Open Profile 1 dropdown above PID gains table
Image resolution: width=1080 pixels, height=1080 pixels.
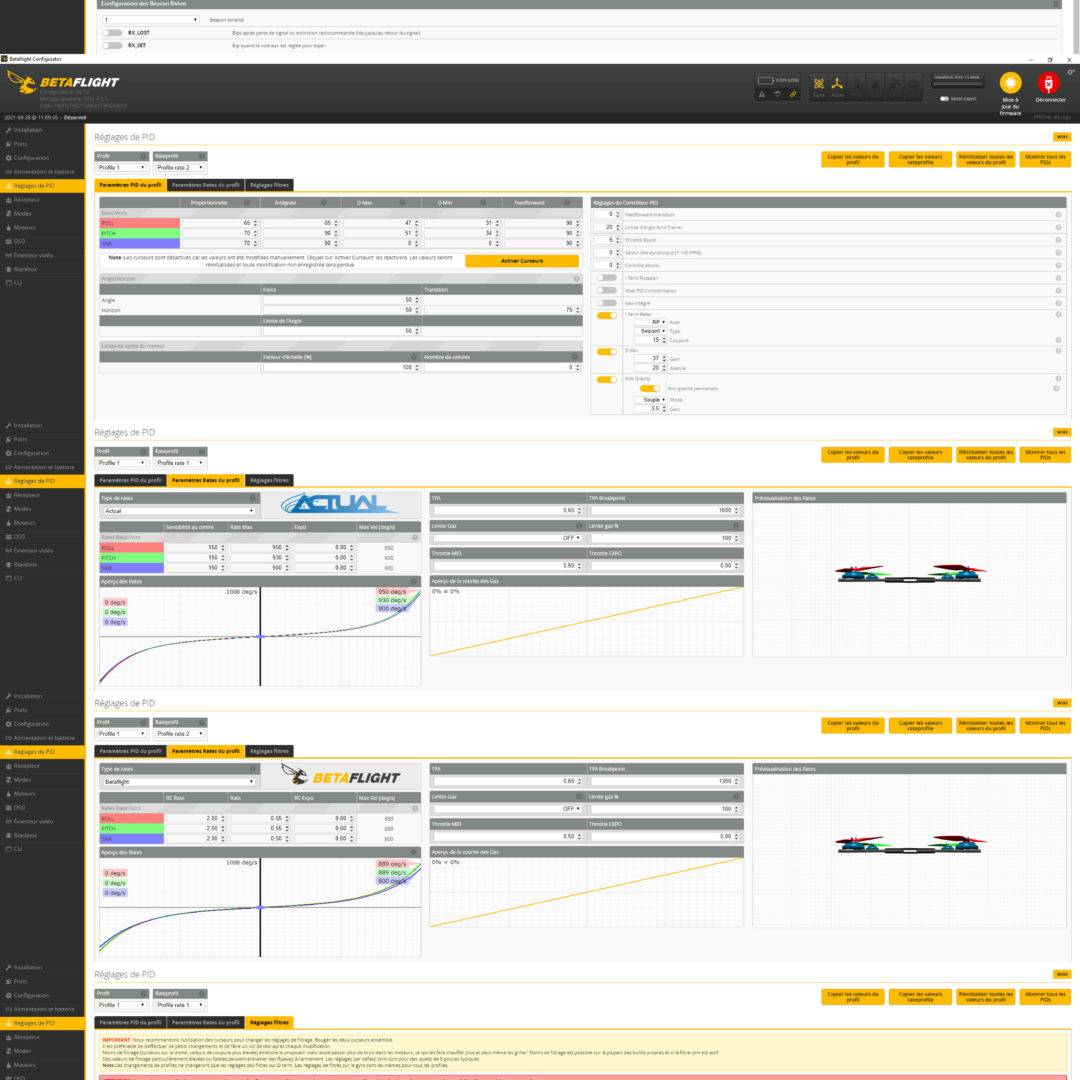click(x=121, y=167)
